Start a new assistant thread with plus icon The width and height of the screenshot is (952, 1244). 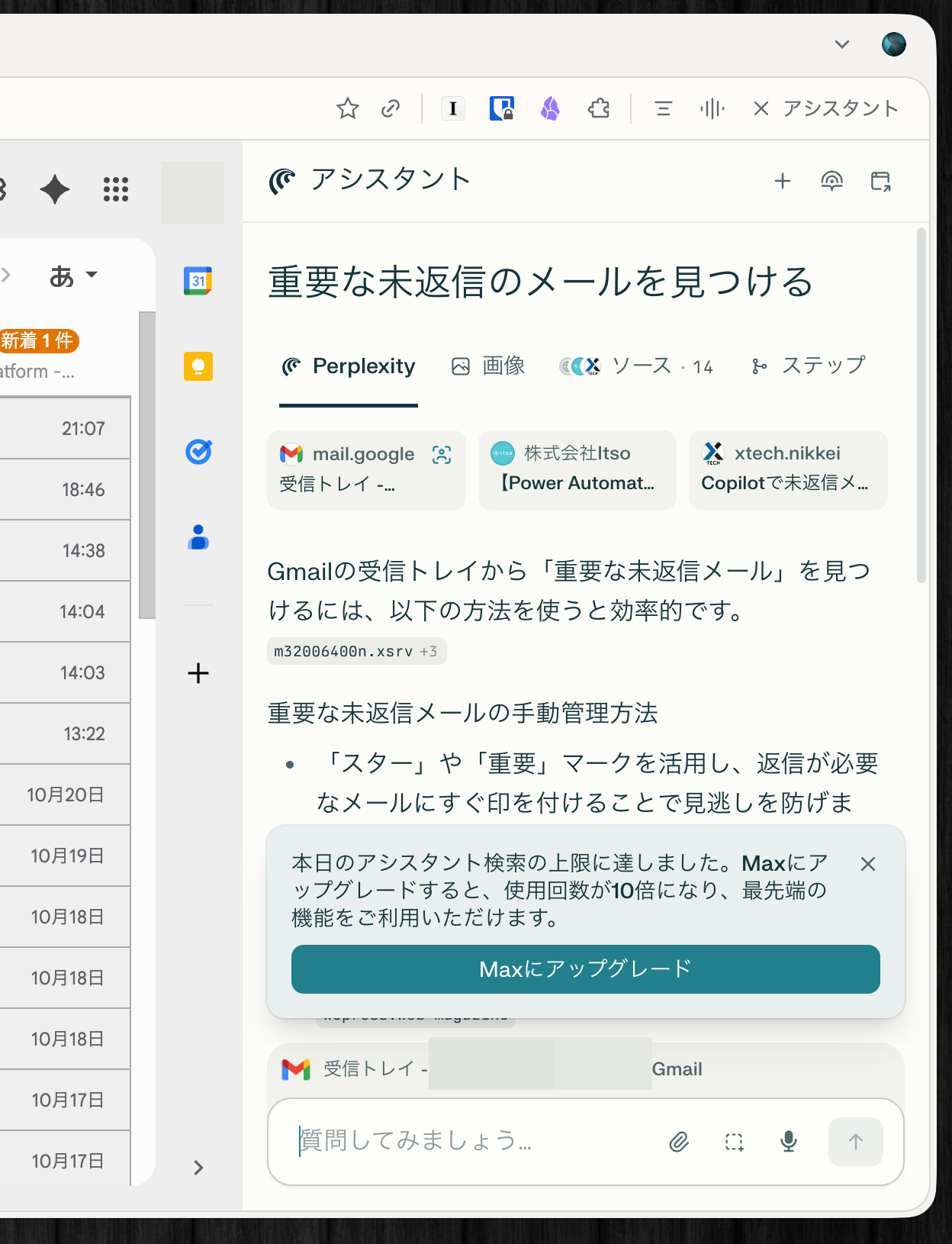[783, 182]
